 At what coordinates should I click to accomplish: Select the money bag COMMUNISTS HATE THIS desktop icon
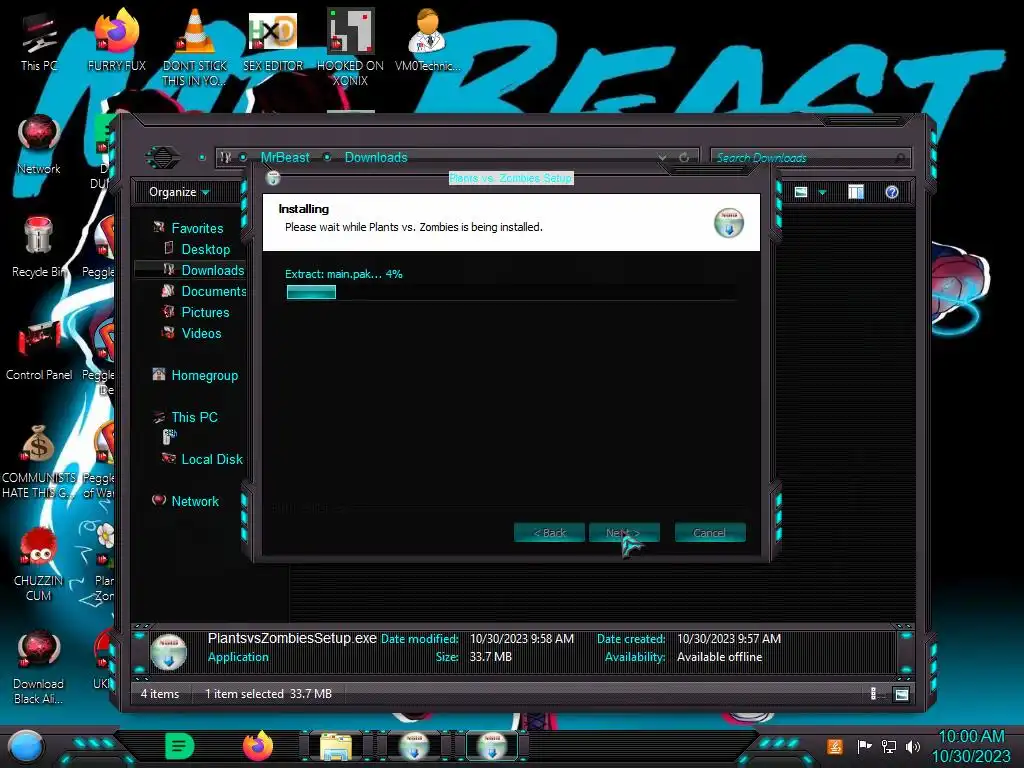(39, 460)
